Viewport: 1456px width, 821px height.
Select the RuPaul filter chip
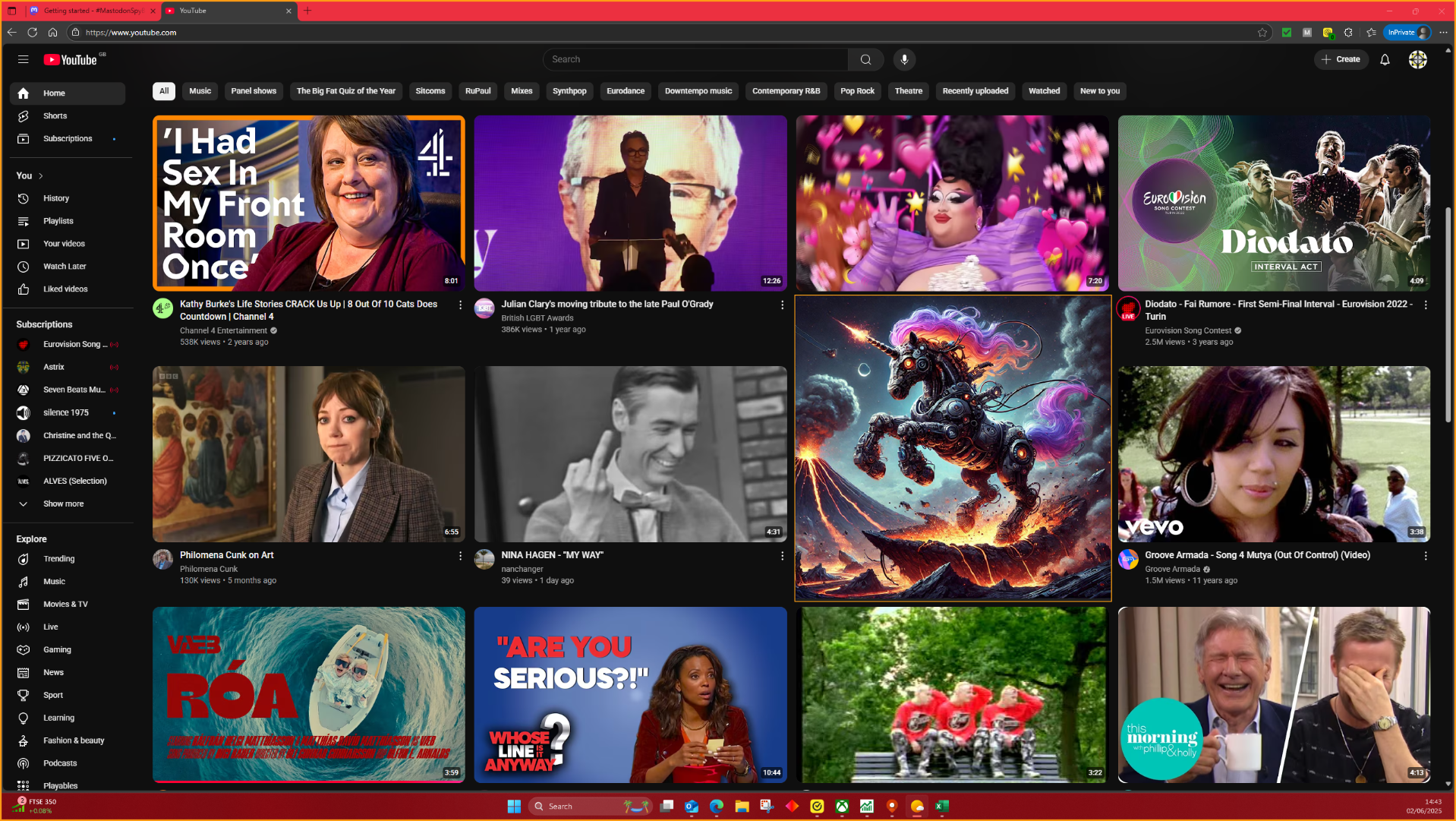pos(478,91)
